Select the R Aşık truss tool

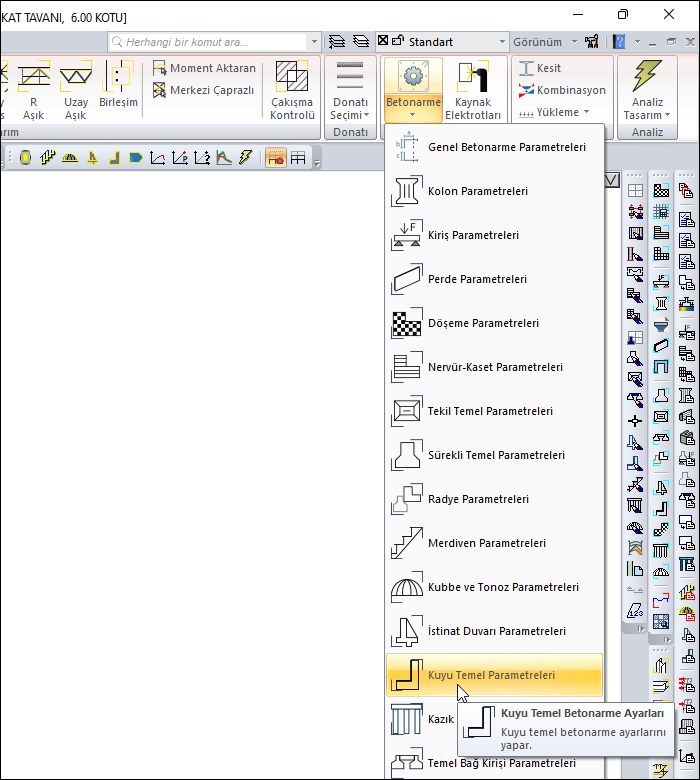[33, 91]
